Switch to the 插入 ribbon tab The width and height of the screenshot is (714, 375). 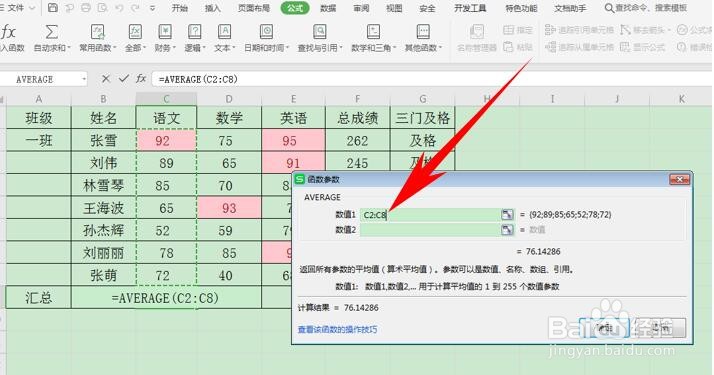212,8
